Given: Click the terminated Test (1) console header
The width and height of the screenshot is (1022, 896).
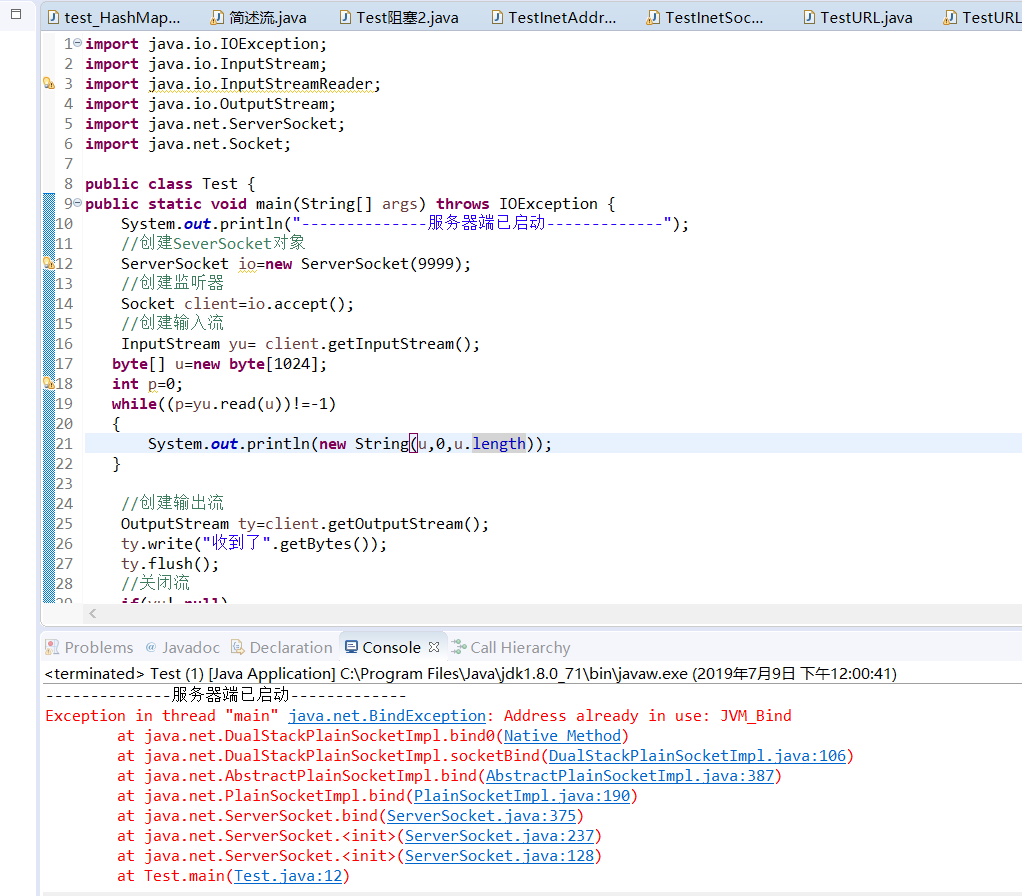Looking at the screenshot, I should pyautogui.click(x=470, y=673).
